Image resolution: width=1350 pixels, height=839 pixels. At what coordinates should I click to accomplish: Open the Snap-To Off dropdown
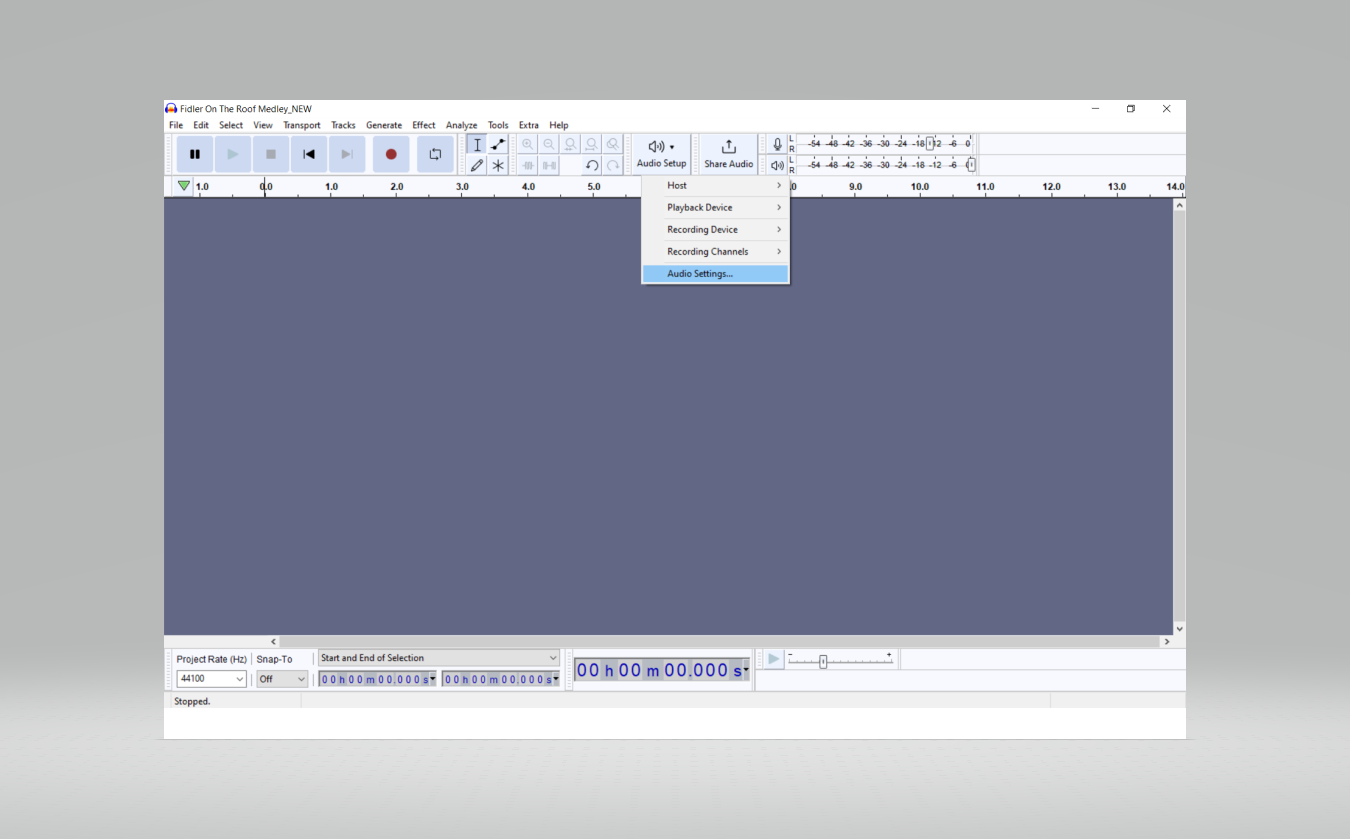[282, 679]
